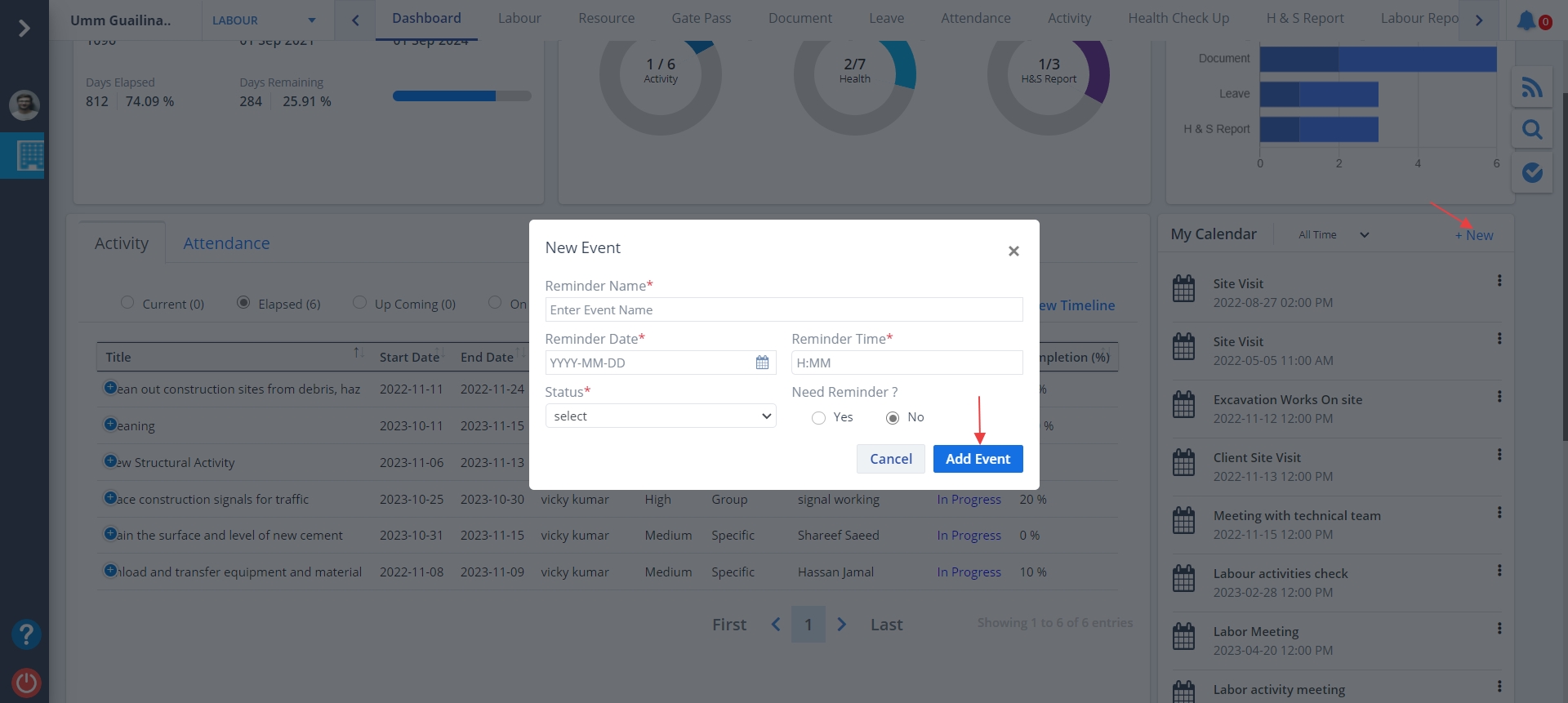Click the days elapsed progress bar

tap(461, 96)
